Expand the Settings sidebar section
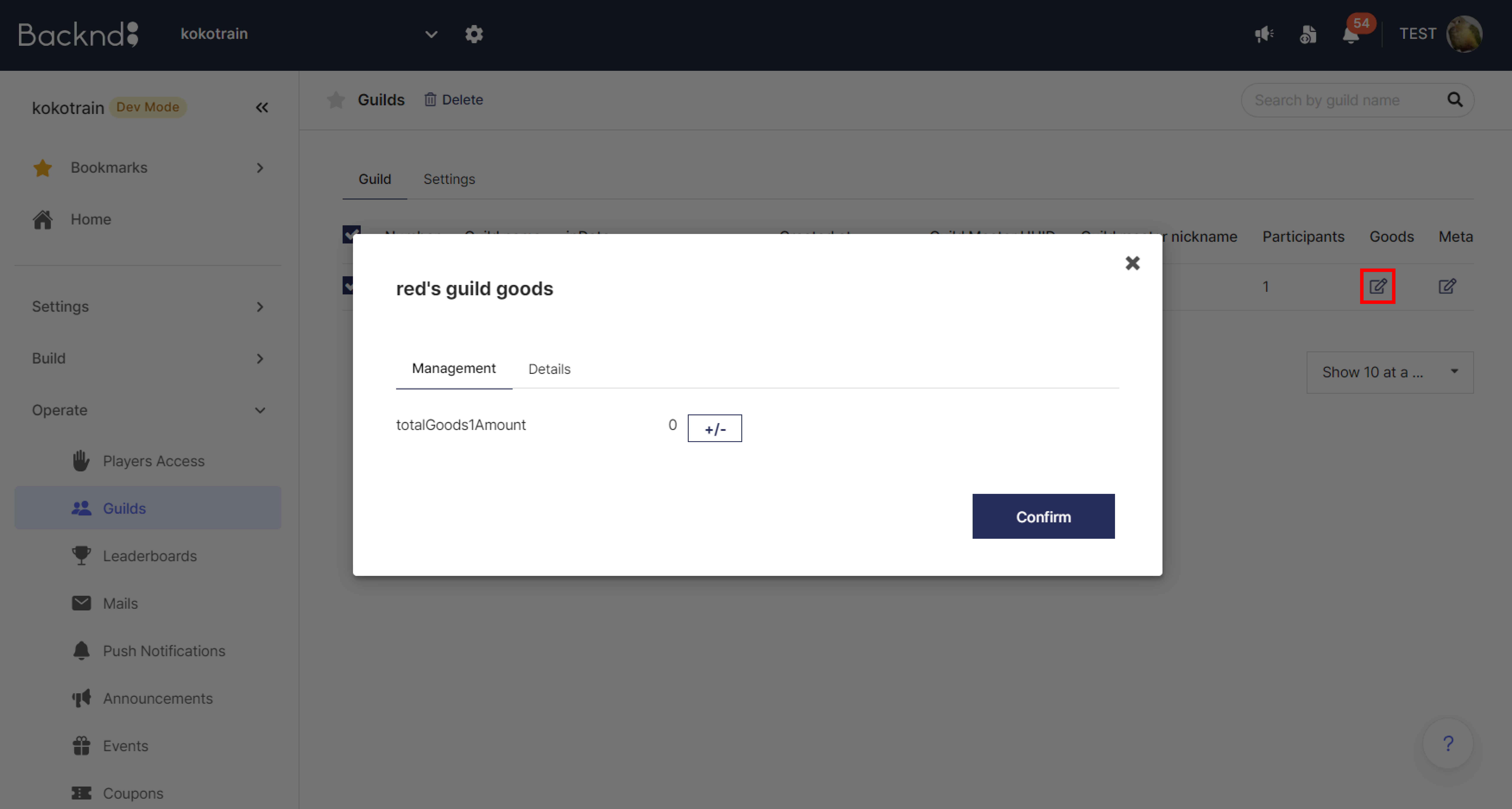The image size is (1512, 809). pos(260,307)
